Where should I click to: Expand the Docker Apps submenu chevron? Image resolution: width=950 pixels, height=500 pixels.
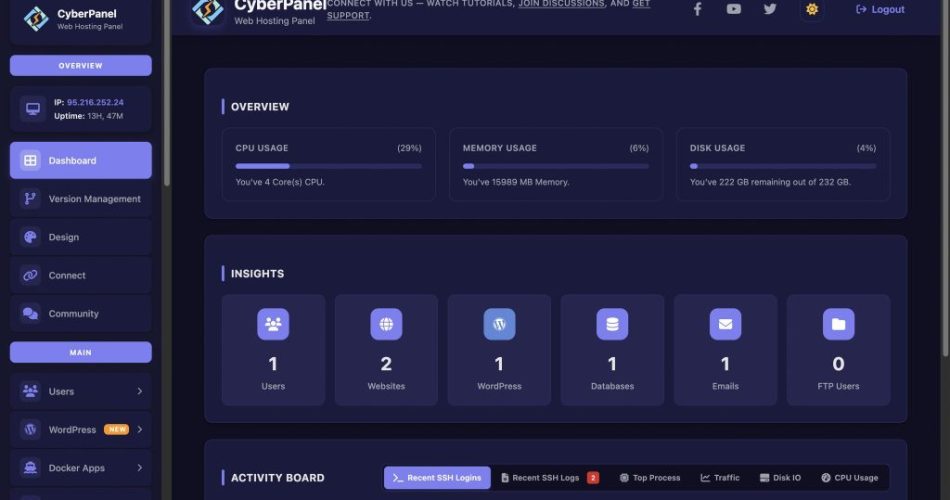coord(140,468)
